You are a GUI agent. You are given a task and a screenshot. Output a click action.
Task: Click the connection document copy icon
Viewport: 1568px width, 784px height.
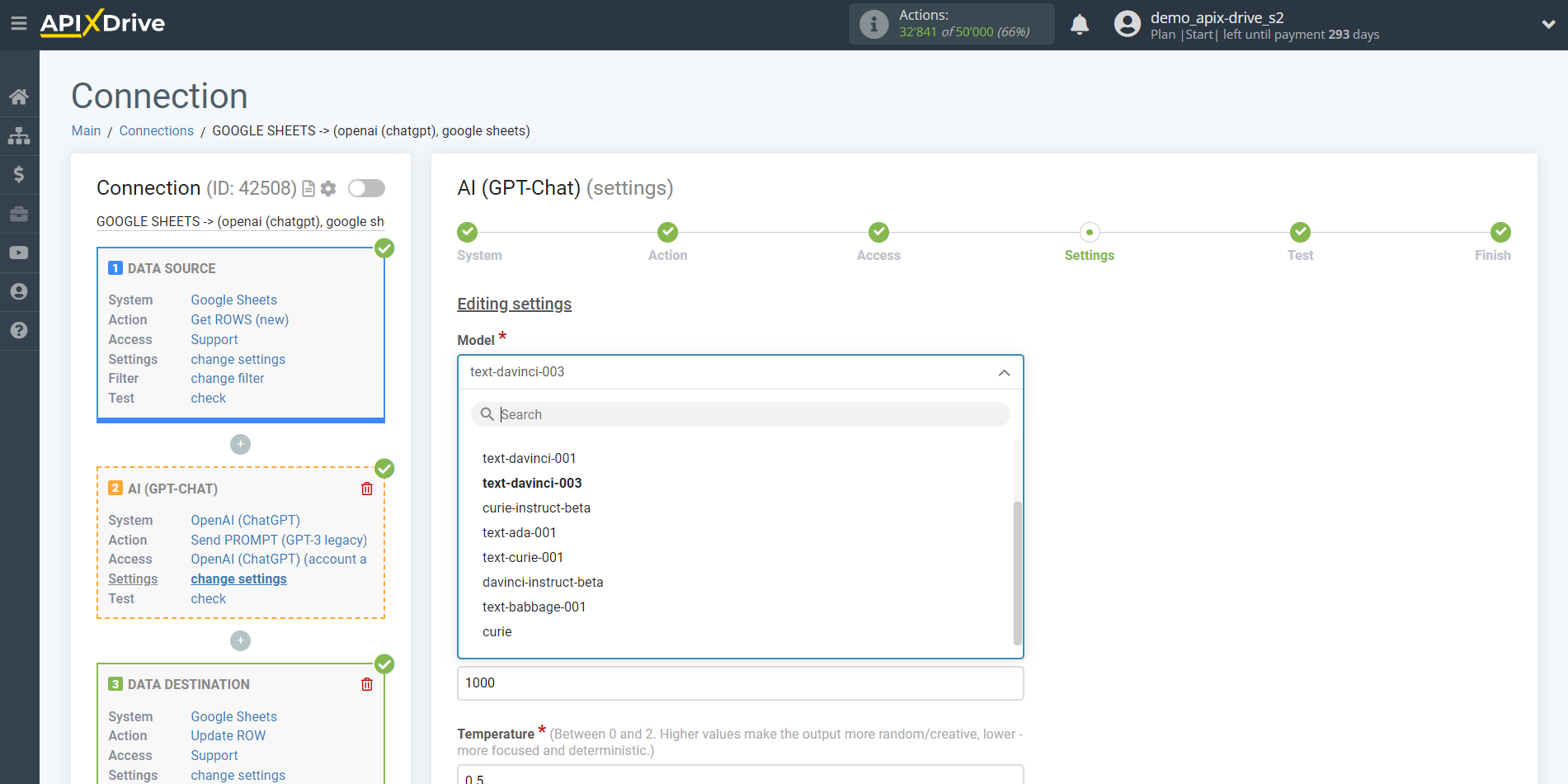pyautogui.click(x=308, y=189)
